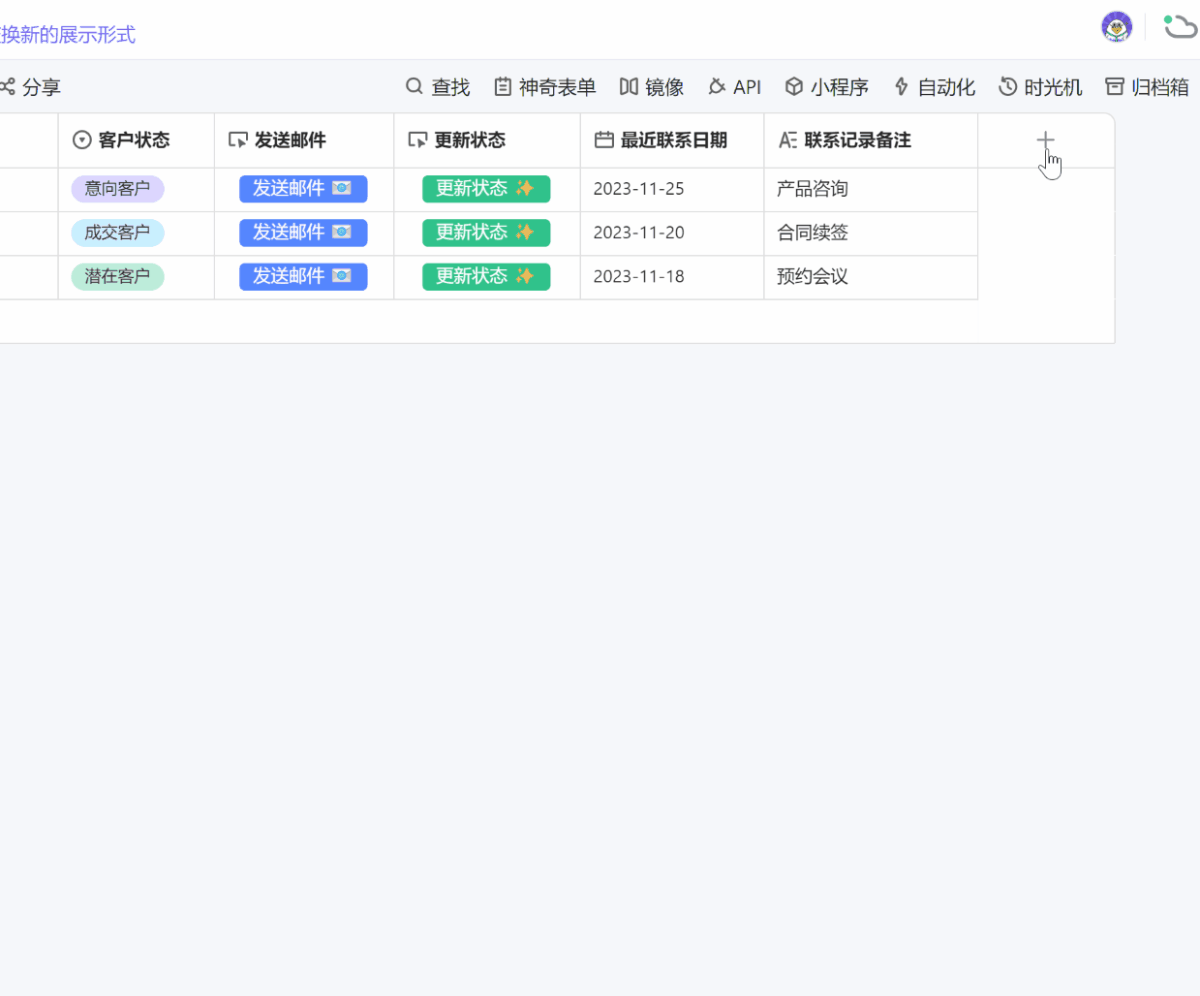Image resolution: width=1200 pixels, height=996 pixels.
Task: Add a new field with the plus button
Action: click(1045, 140)
